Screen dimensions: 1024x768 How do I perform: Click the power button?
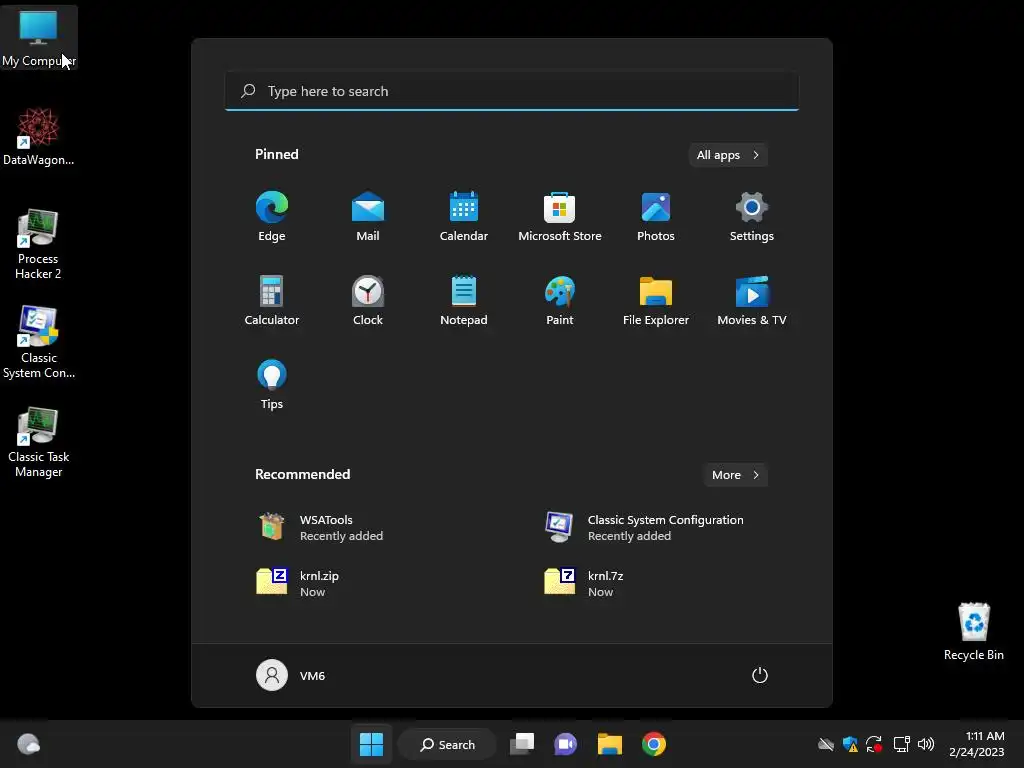pos(760,675)
